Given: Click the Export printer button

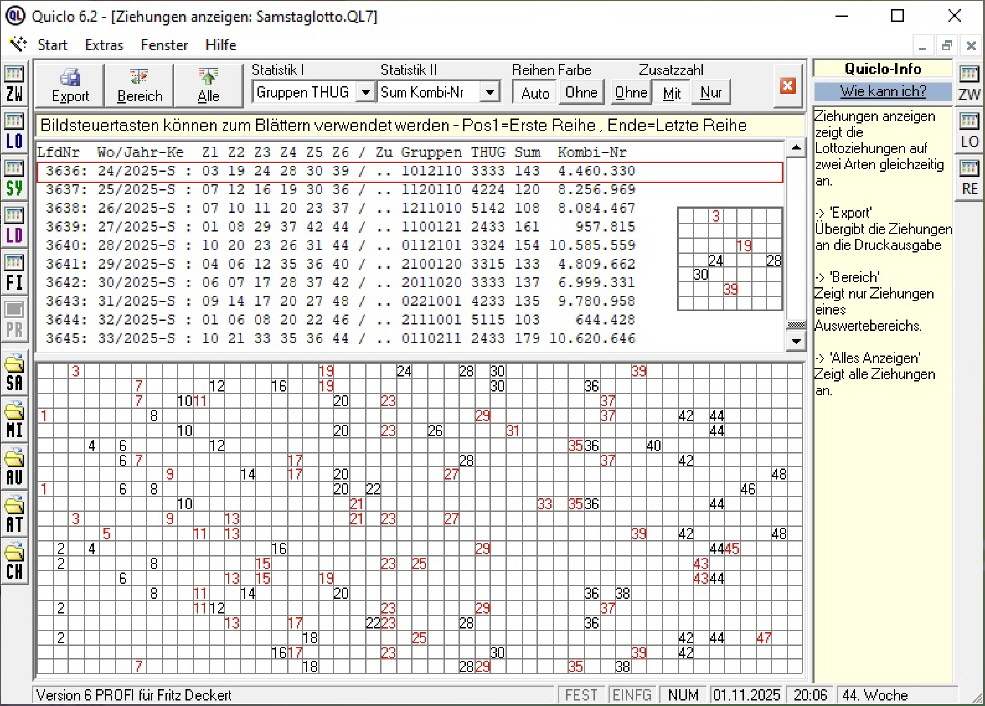Looking at the screenshot, I should (x=70, y=85).
